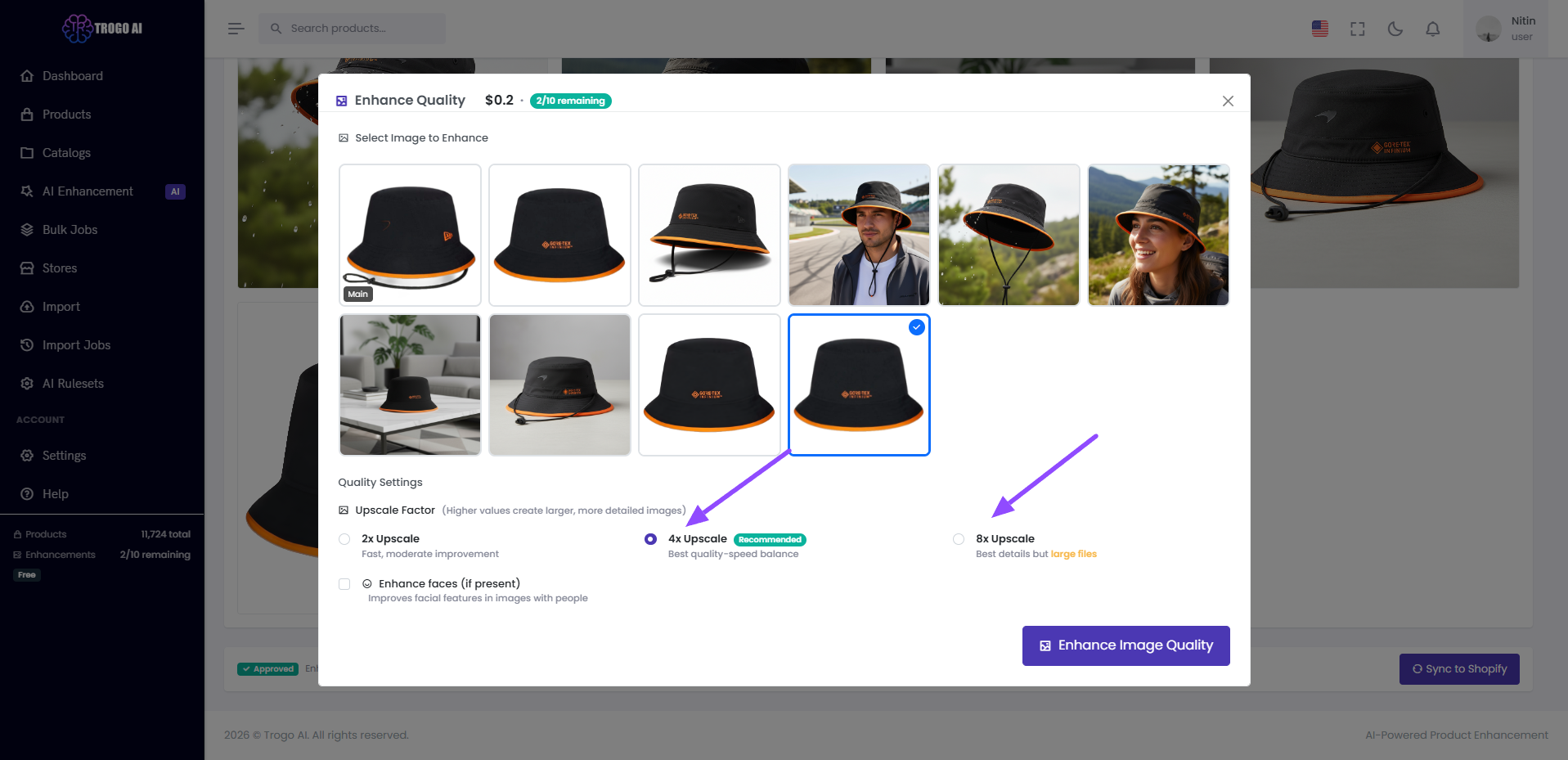Select the hat image labeled Main
Screen dimensions: 1568x760
(410, 235)
